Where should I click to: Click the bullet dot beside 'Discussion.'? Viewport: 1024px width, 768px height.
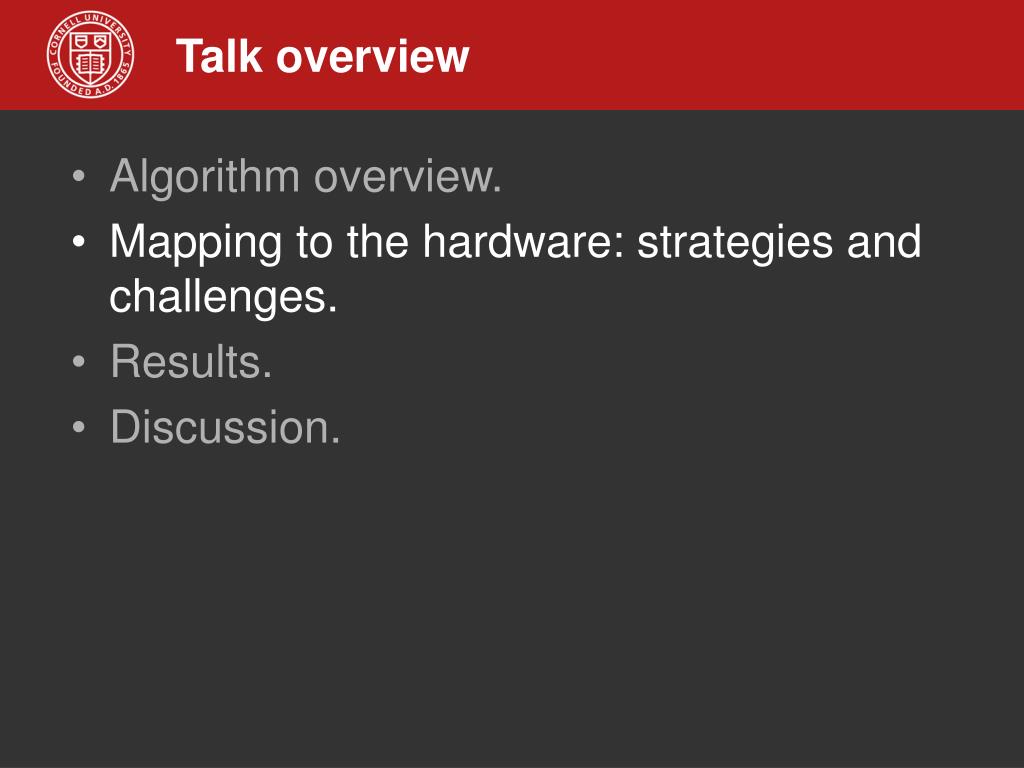[x=79, y=427]
